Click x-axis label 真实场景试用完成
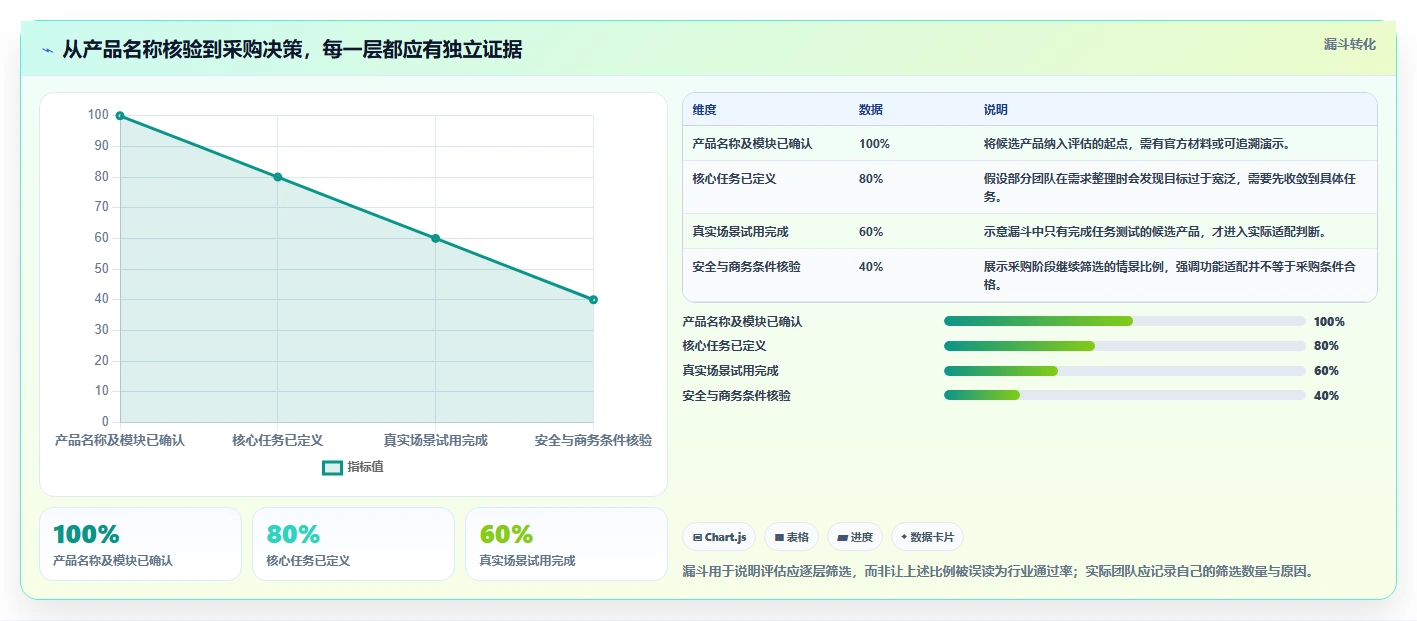The height and width of the screenshot is (621, 1417). click(x=436, y=440)
